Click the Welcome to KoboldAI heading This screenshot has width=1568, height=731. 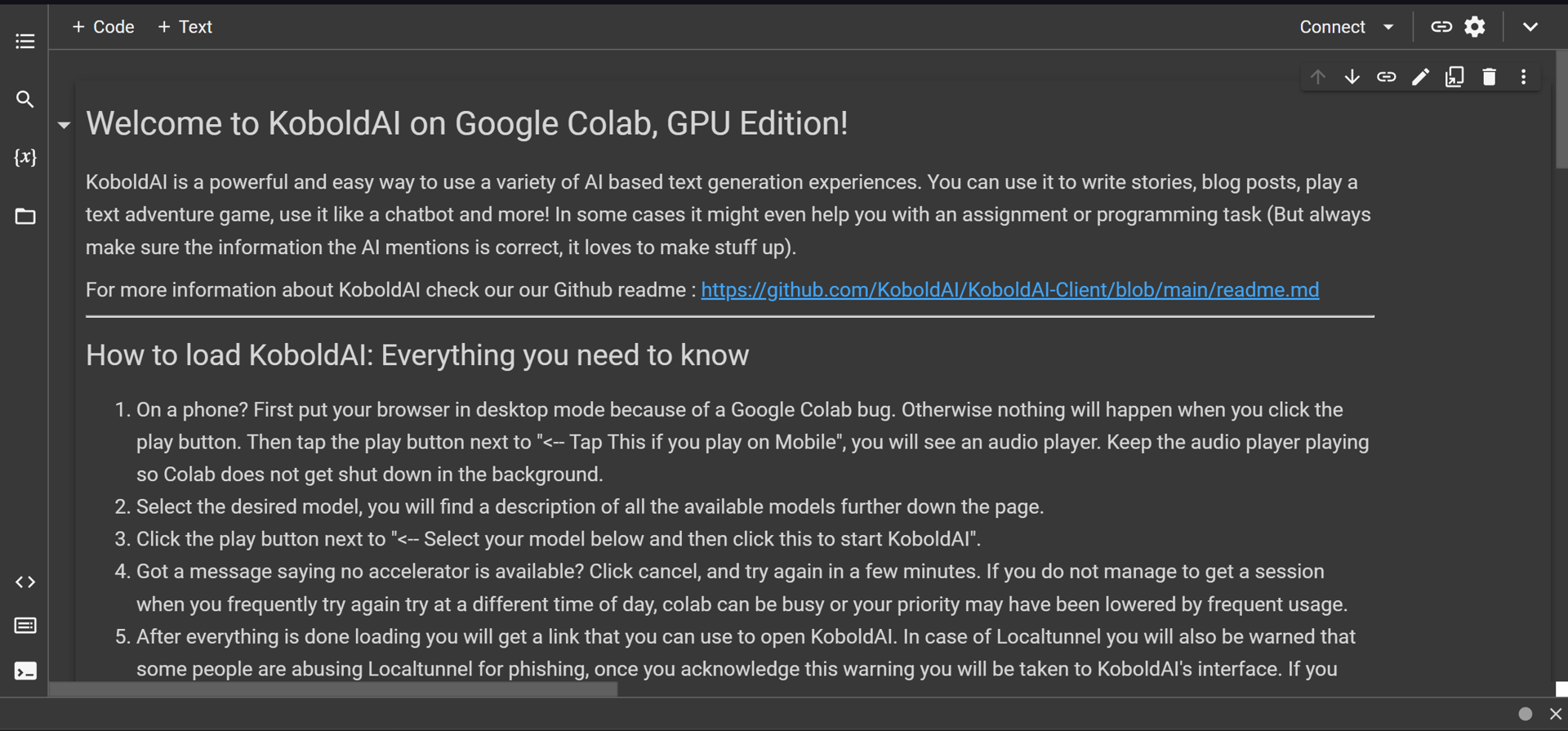click(466, 123)
